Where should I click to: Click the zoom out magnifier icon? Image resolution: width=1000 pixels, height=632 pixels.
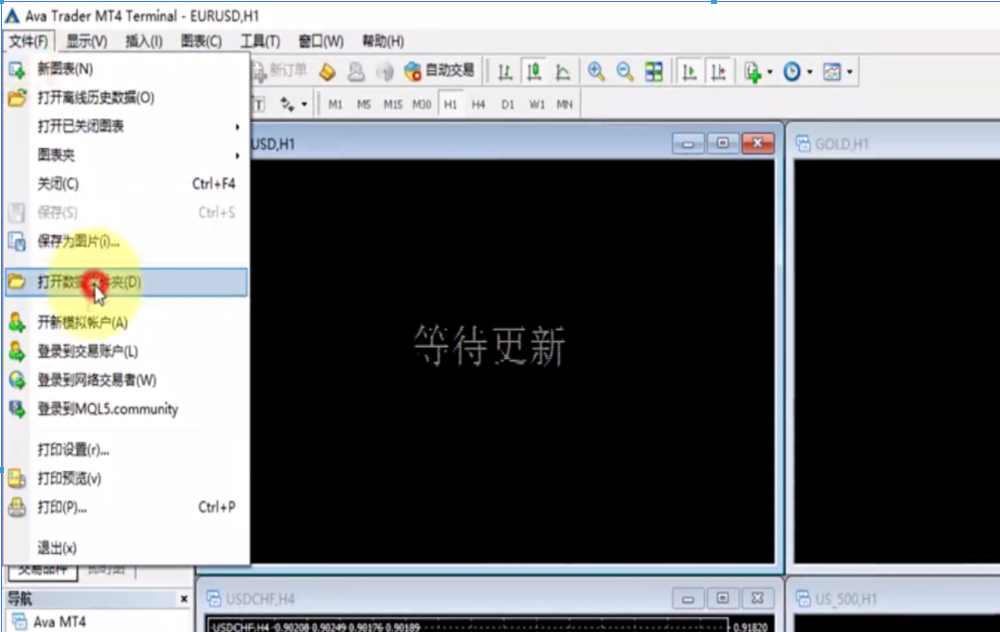click(x=625, y=71)
